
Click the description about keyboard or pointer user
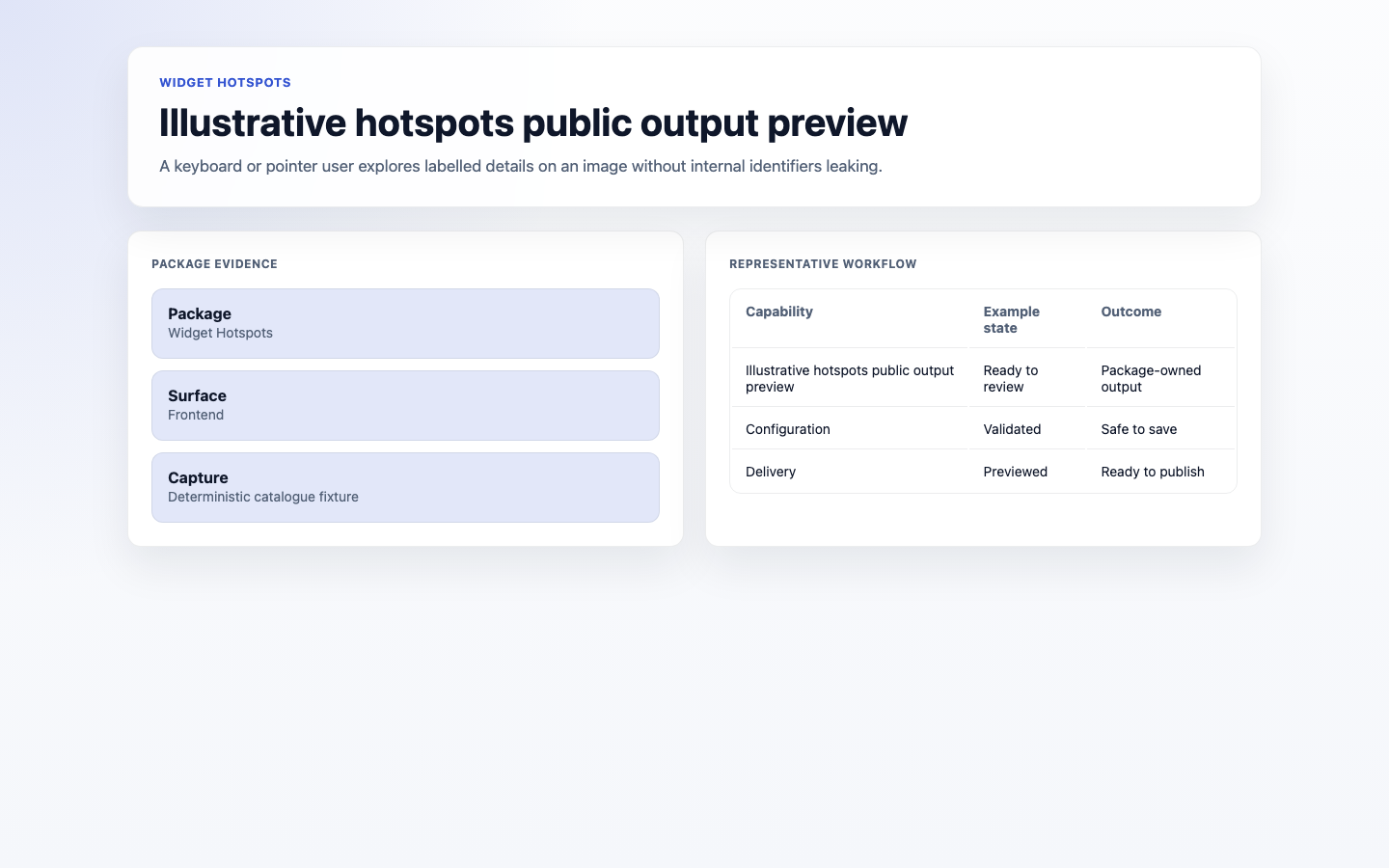[521, 166]
